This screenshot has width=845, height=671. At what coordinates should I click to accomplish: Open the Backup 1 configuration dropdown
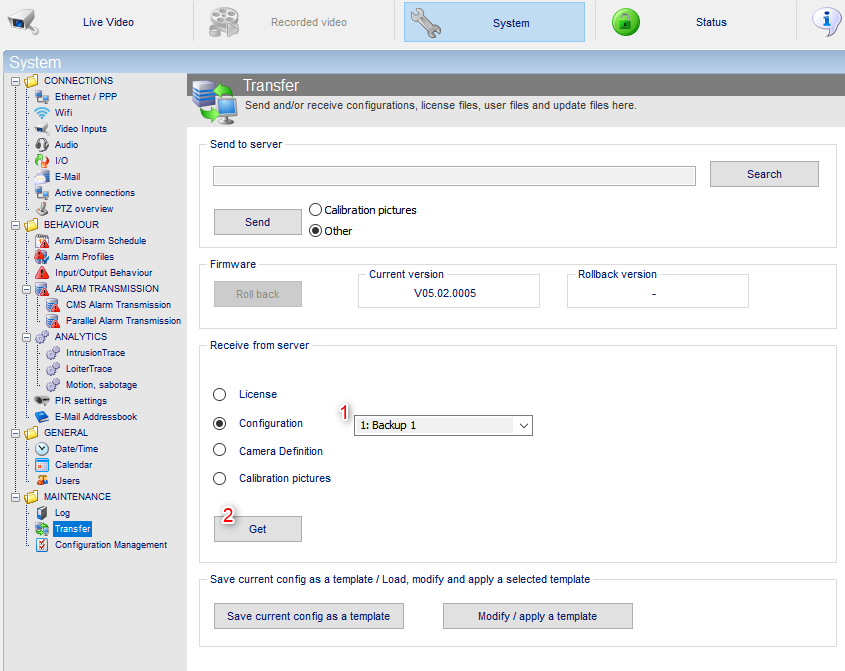pyautogui.click(x=443, y=425)
